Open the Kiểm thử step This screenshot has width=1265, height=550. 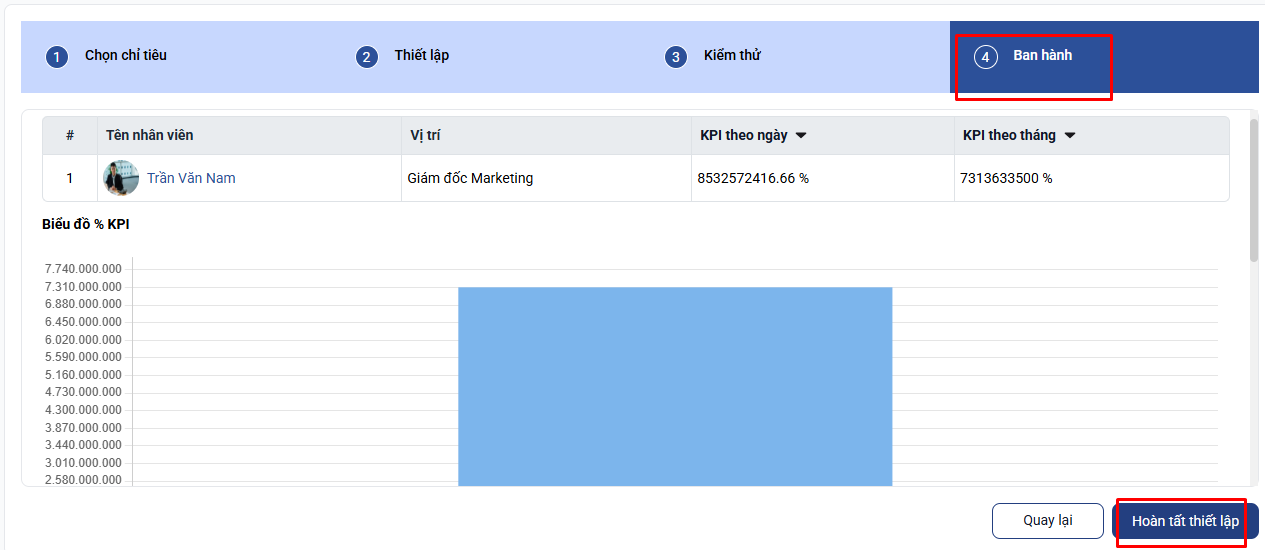[x=732, y=56]
